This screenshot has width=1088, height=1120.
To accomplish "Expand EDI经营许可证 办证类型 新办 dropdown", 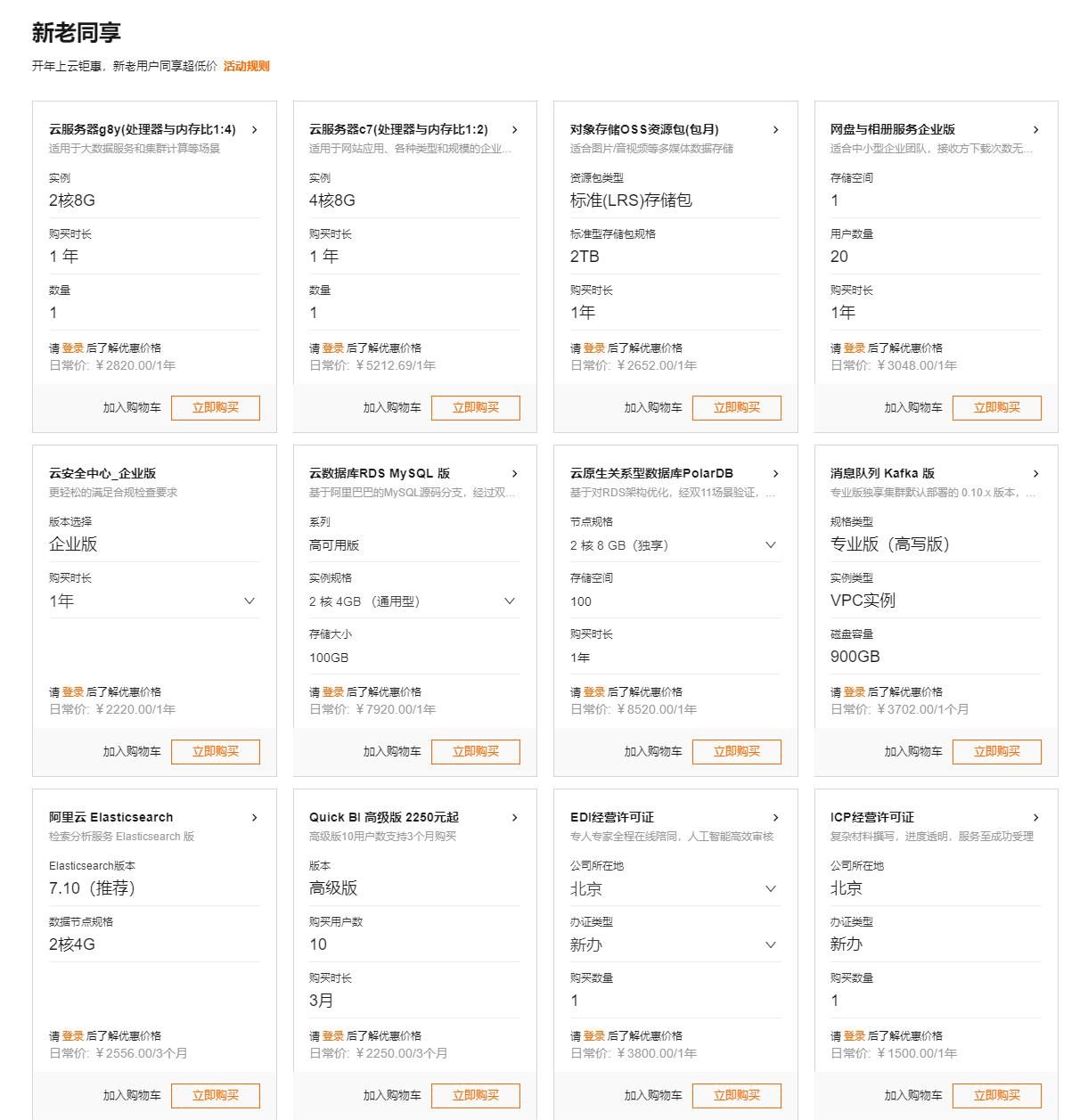I will point(675,945).
